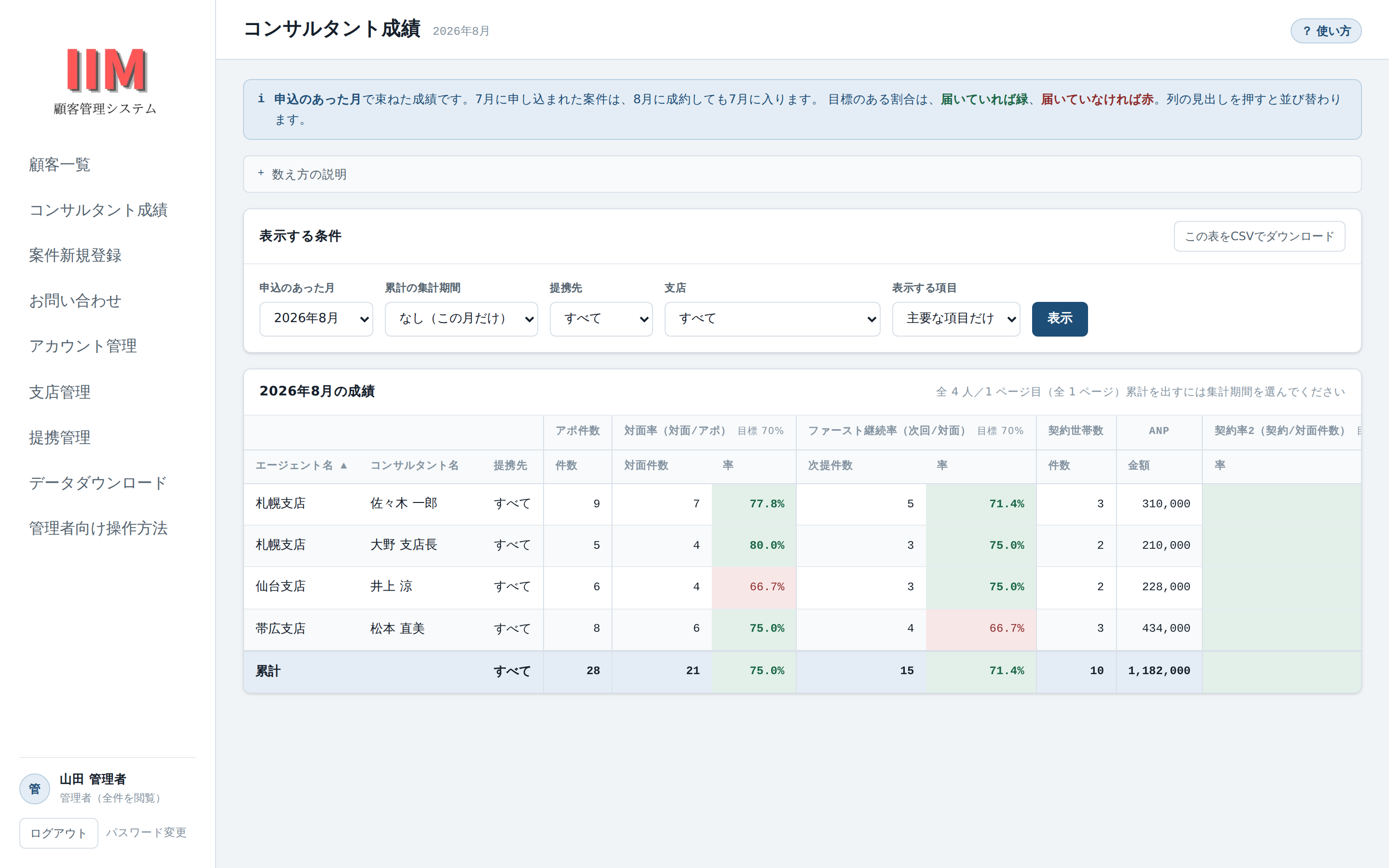
Task: Open 管理者向け操作方法 in sidebar
Action: (x=98, y=528)
